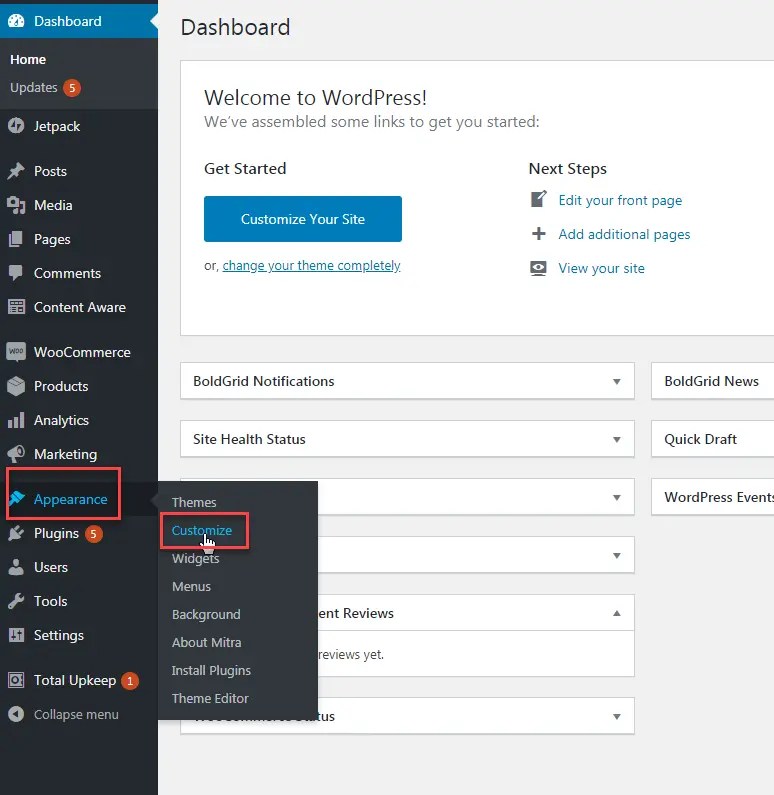Click the Comments speech bubble icon
The height and width of the screenshot is (795, 774).
(16, 273)
